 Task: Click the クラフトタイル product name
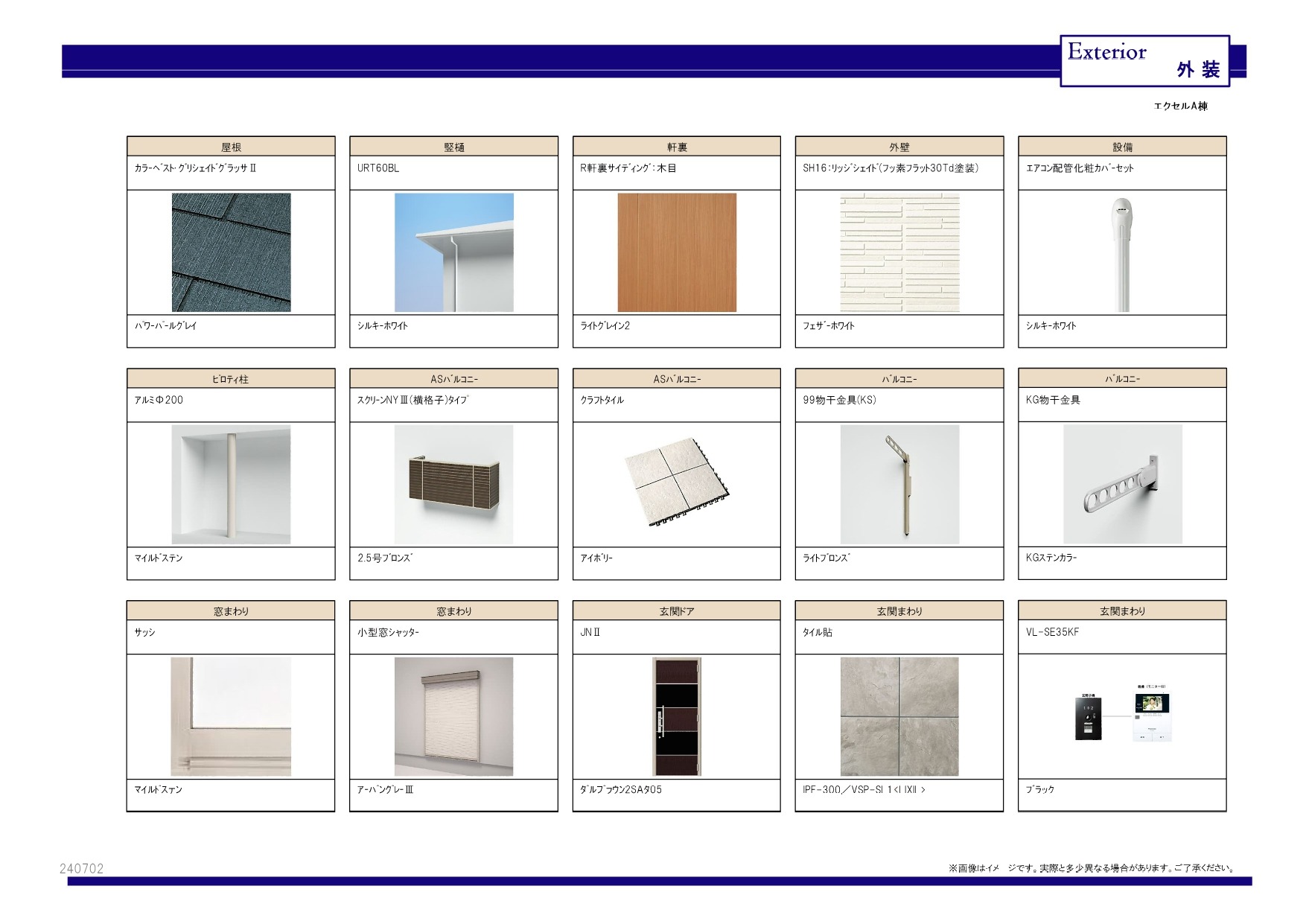point(602,400)
